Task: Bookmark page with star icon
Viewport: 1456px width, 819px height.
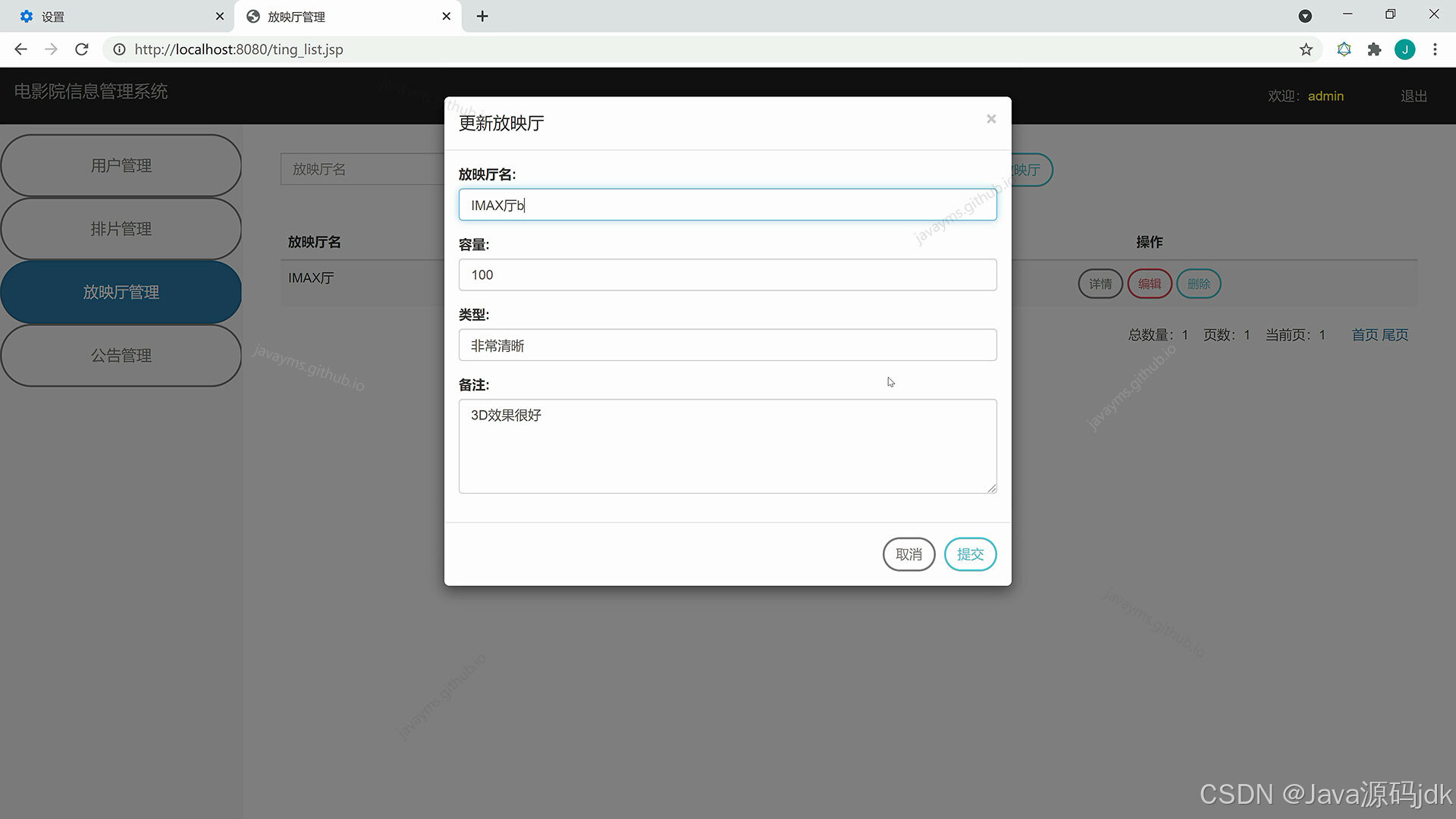Action: (x=1306, y=49)
